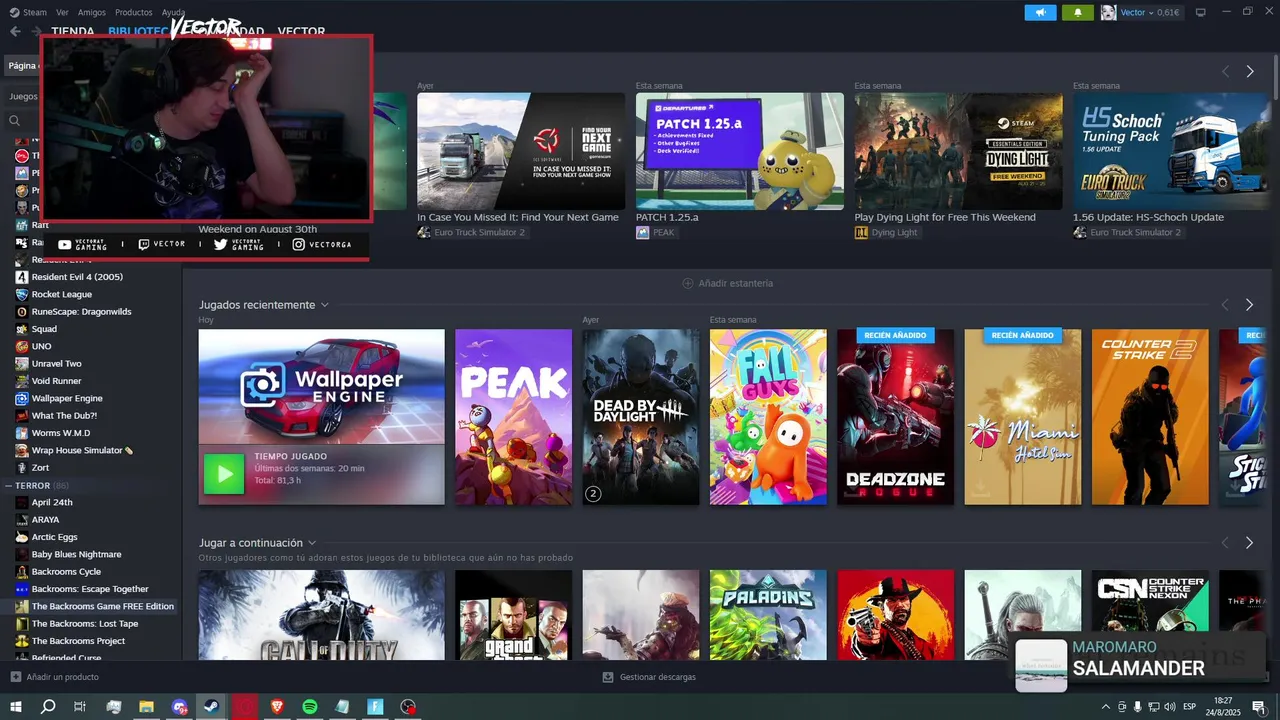Open Play Dying Light for Free news
This screenshot has width=1280, height=720.
[x=958, y=151]
